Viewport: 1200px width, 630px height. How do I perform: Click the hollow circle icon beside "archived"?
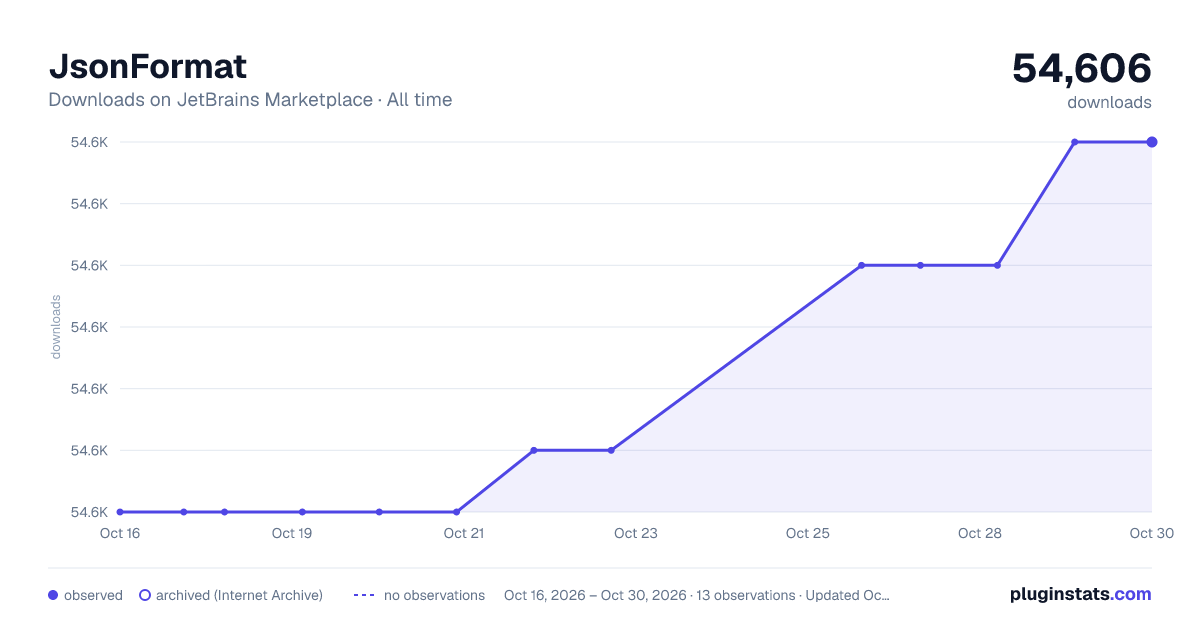click(x=144, y=595)
